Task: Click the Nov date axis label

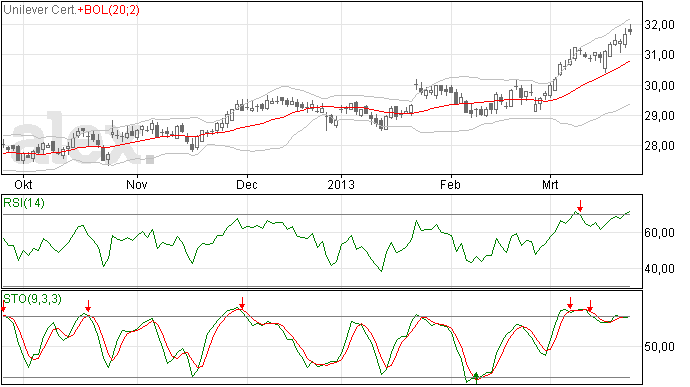Action: coord(137,184)
